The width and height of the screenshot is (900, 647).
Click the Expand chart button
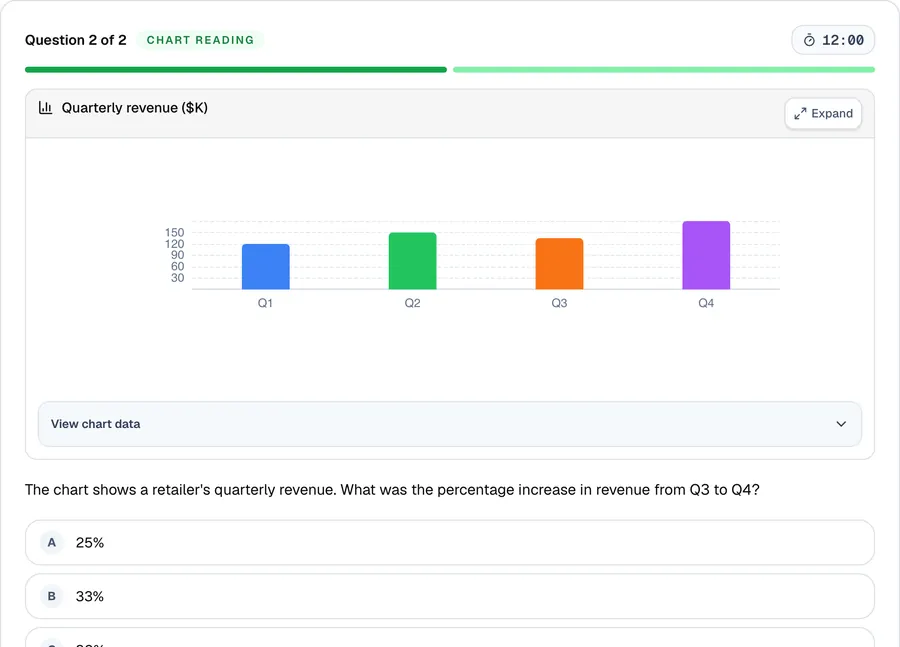823,114
